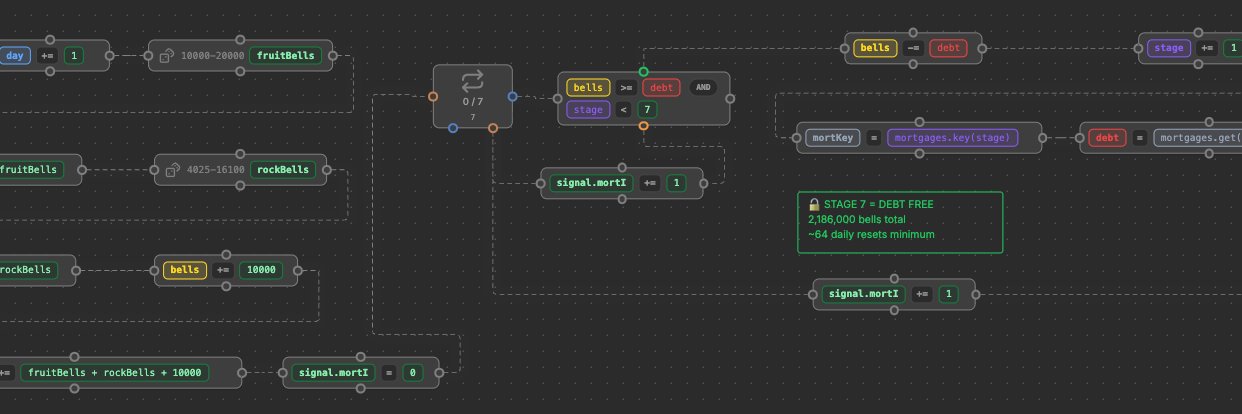1242x414 pixels.
Task: Open the += operator in the stage node
Action: [x=1208, y=48]
